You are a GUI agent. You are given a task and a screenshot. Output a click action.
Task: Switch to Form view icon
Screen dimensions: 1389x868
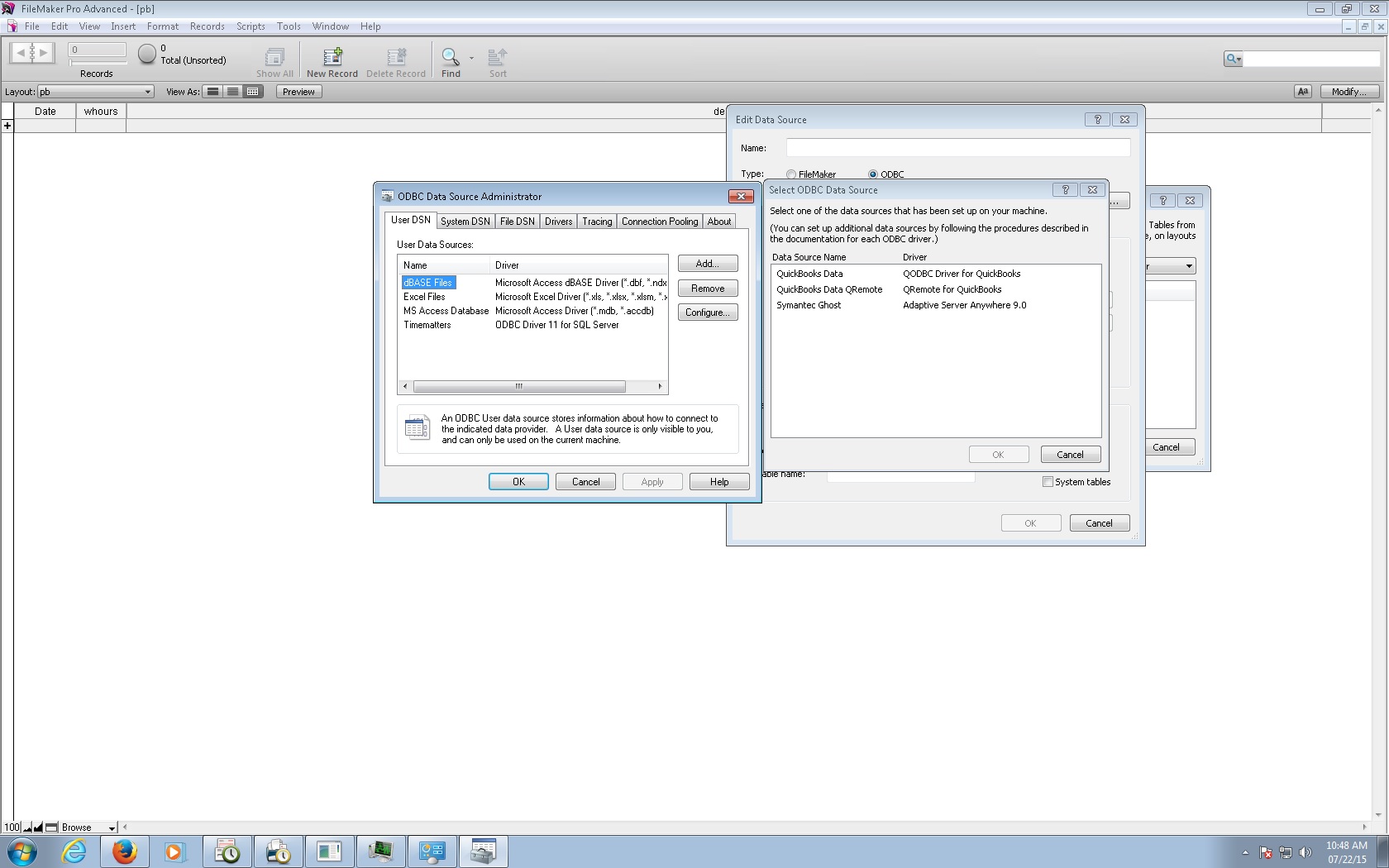tap(213, 92)
